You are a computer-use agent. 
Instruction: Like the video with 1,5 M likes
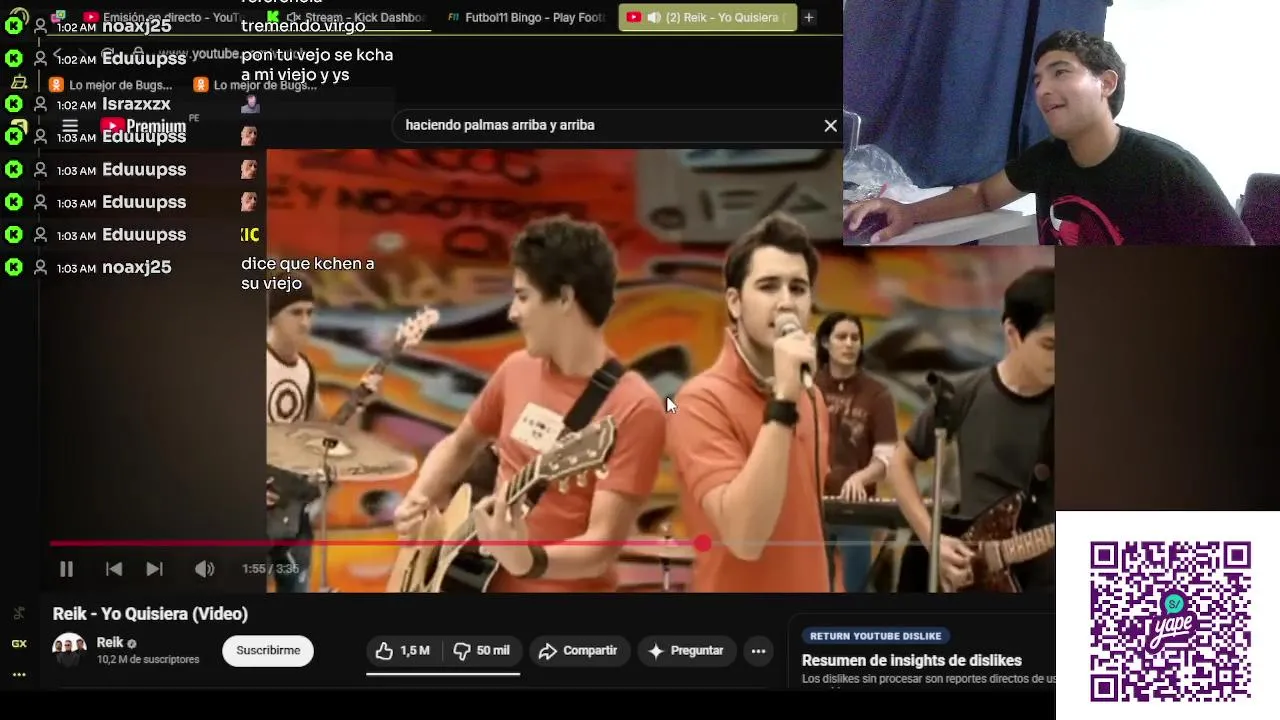tap(402, 651)
